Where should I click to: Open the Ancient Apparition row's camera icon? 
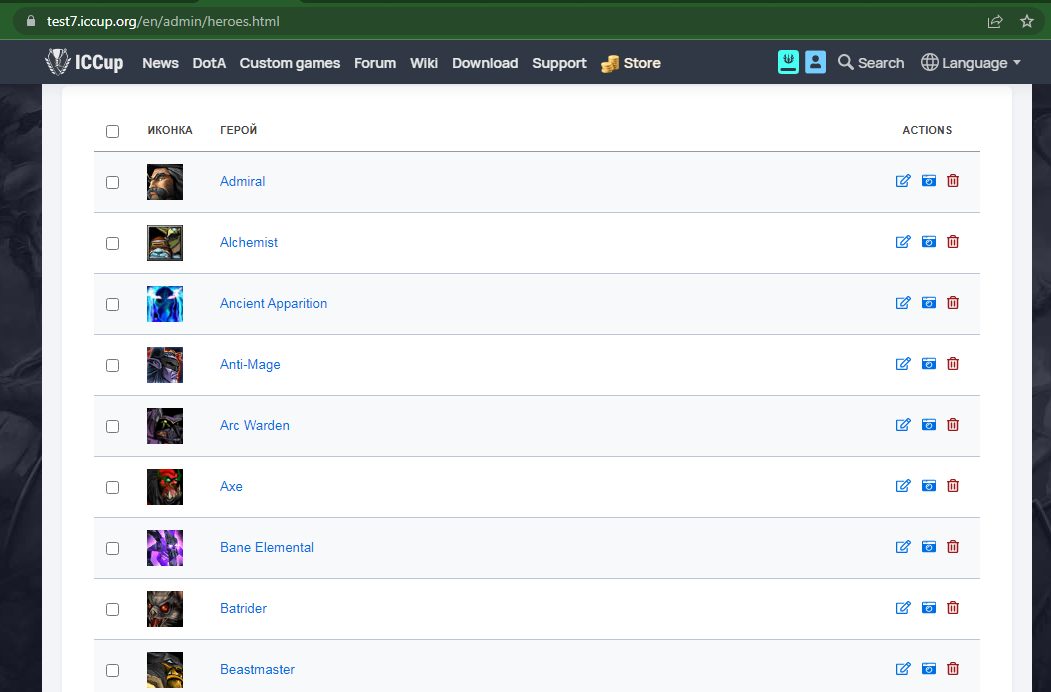pos(928,303)
